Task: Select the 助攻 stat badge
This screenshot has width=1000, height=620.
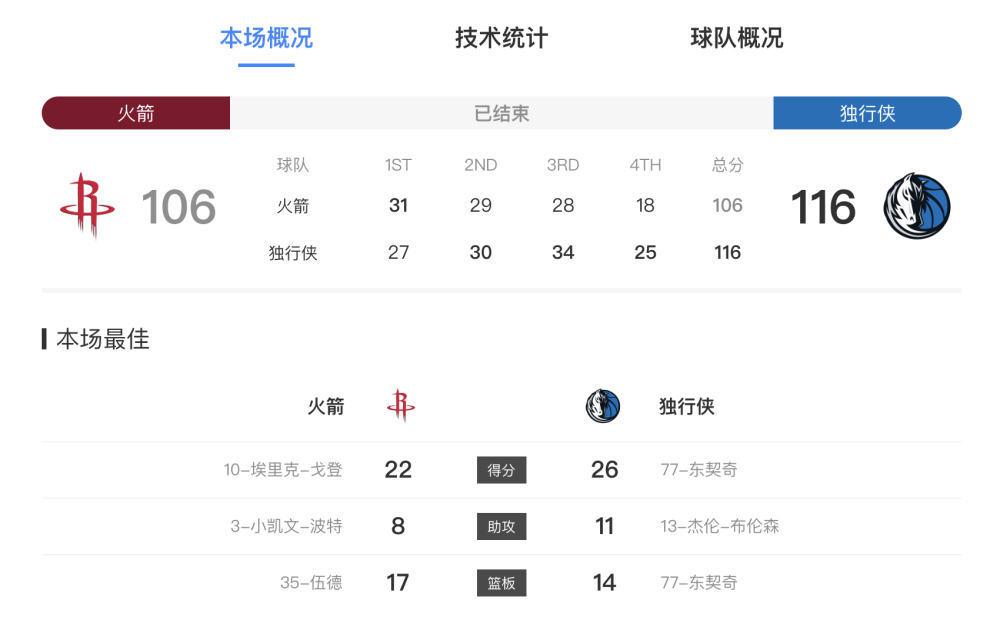Action: point(501,526)
